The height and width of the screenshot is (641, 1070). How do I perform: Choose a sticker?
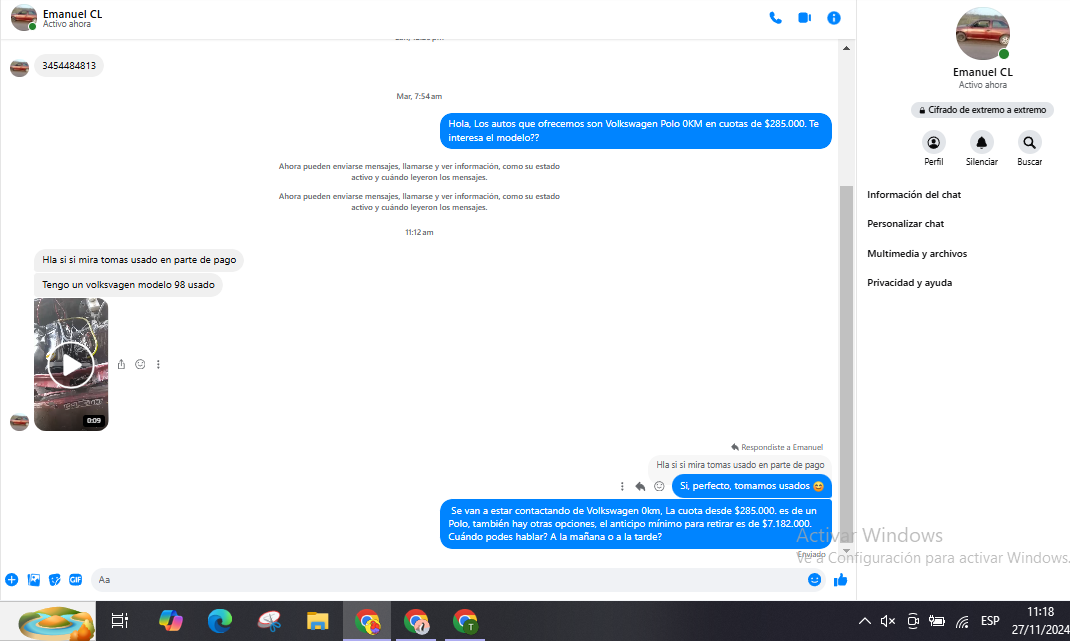(55, 580)
